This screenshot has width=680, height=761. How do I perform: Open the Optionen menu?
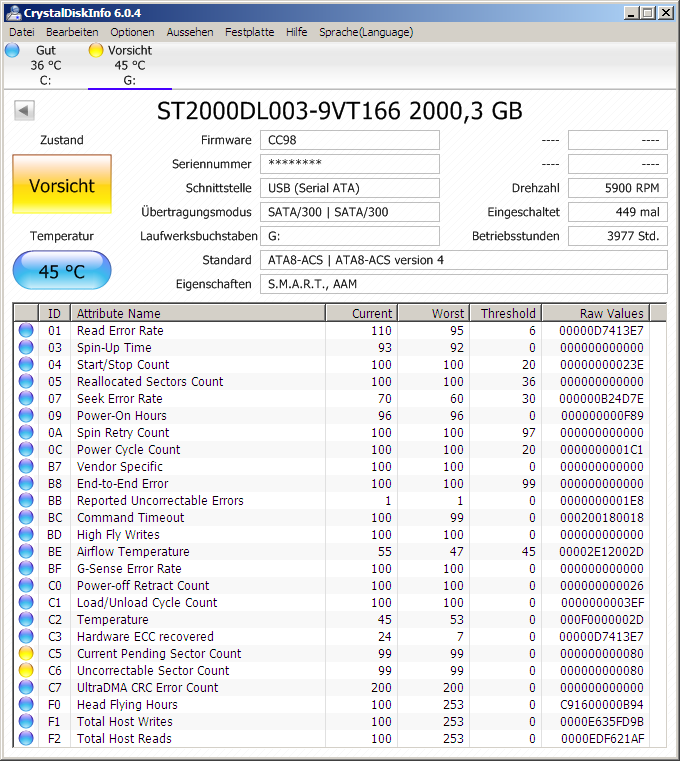tap(132, 32)
